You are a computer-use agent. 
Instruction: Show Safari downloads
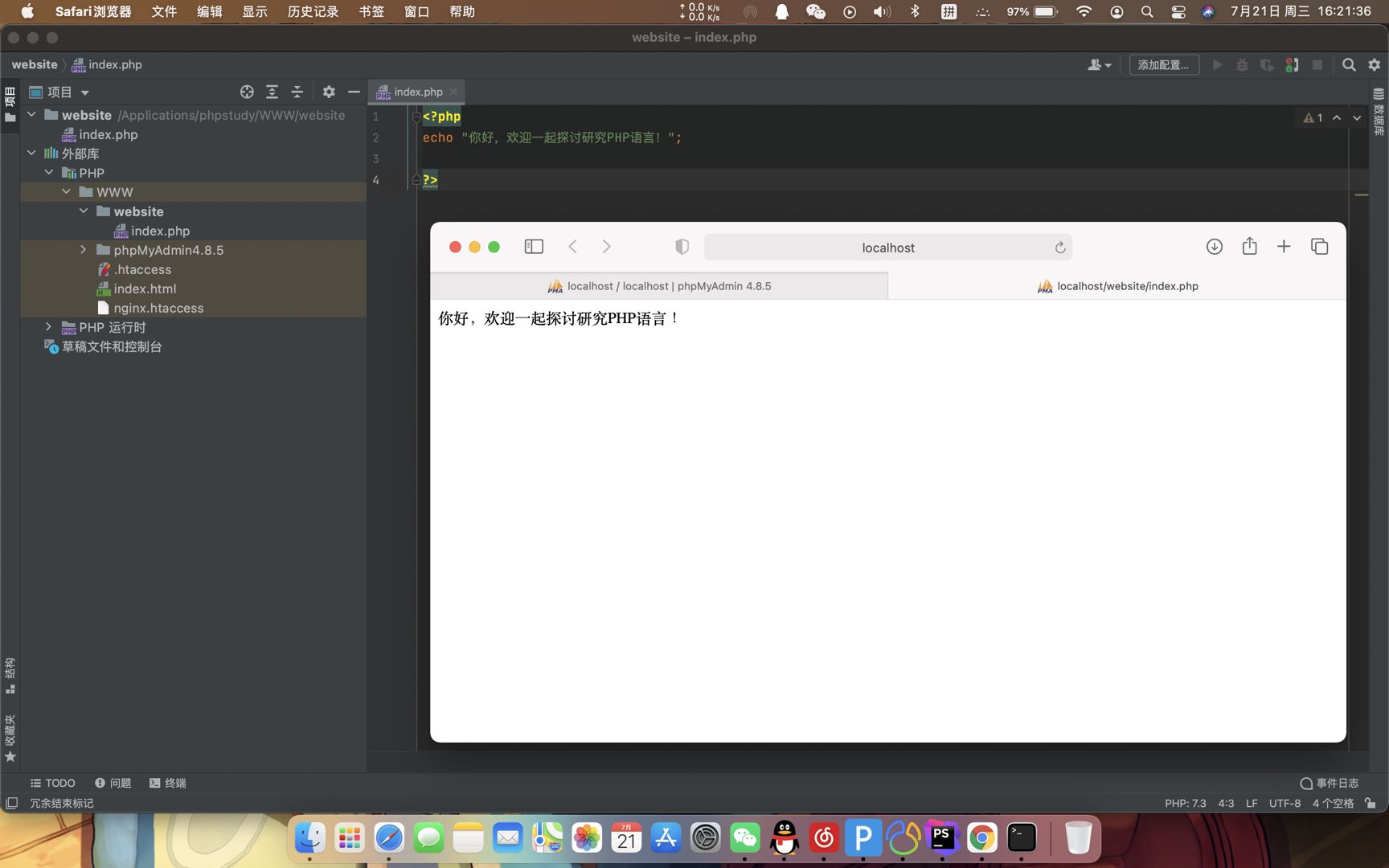coord(1214,247)
